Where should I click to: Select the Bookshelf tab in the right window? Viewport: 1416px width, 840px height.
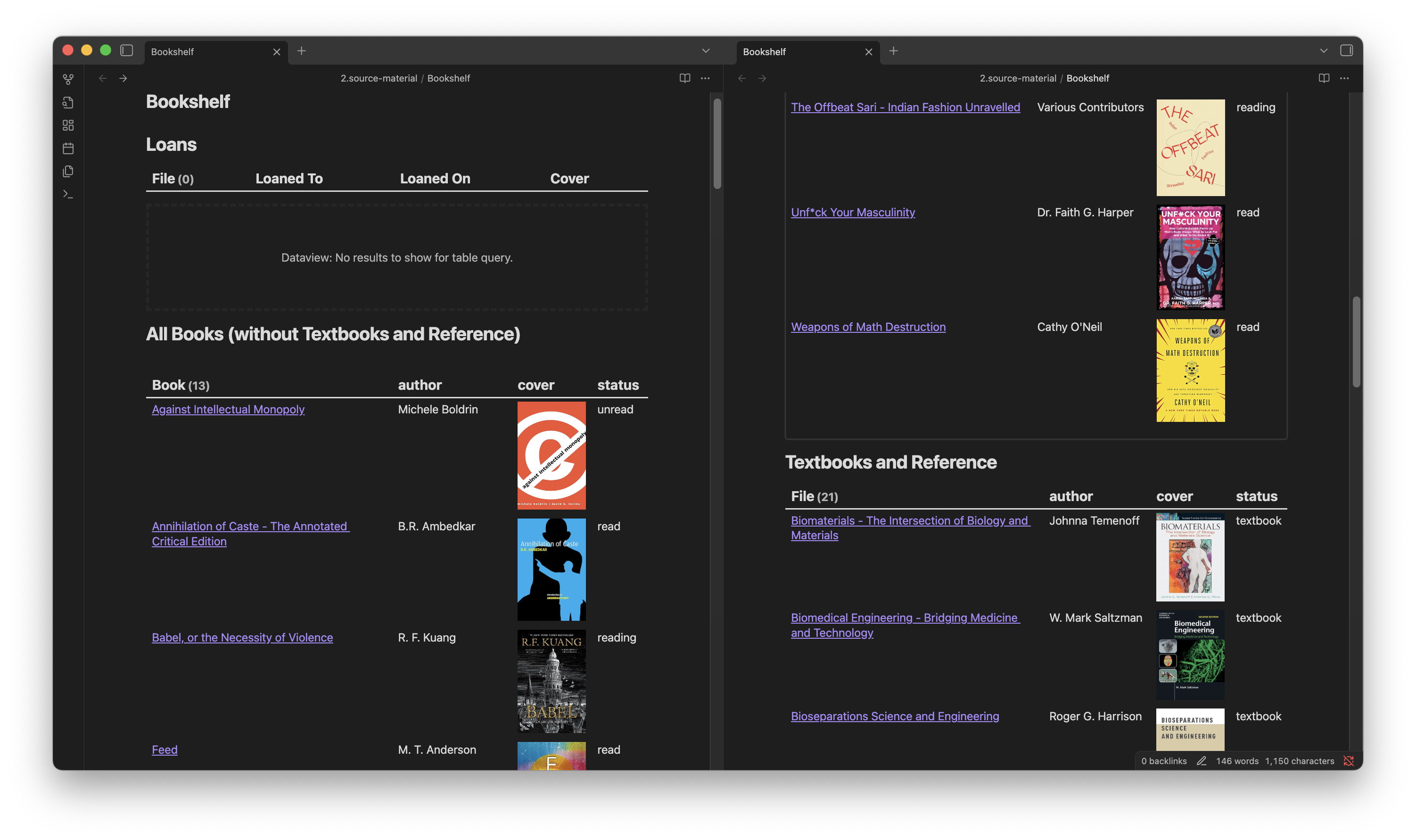coord(765,51)
